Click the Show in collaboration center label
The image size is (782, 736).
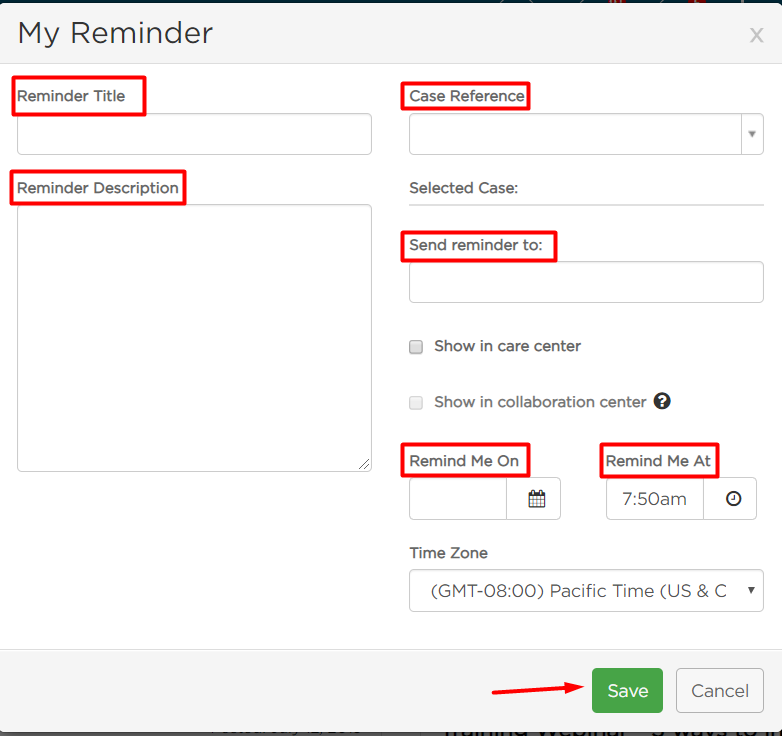540,402
